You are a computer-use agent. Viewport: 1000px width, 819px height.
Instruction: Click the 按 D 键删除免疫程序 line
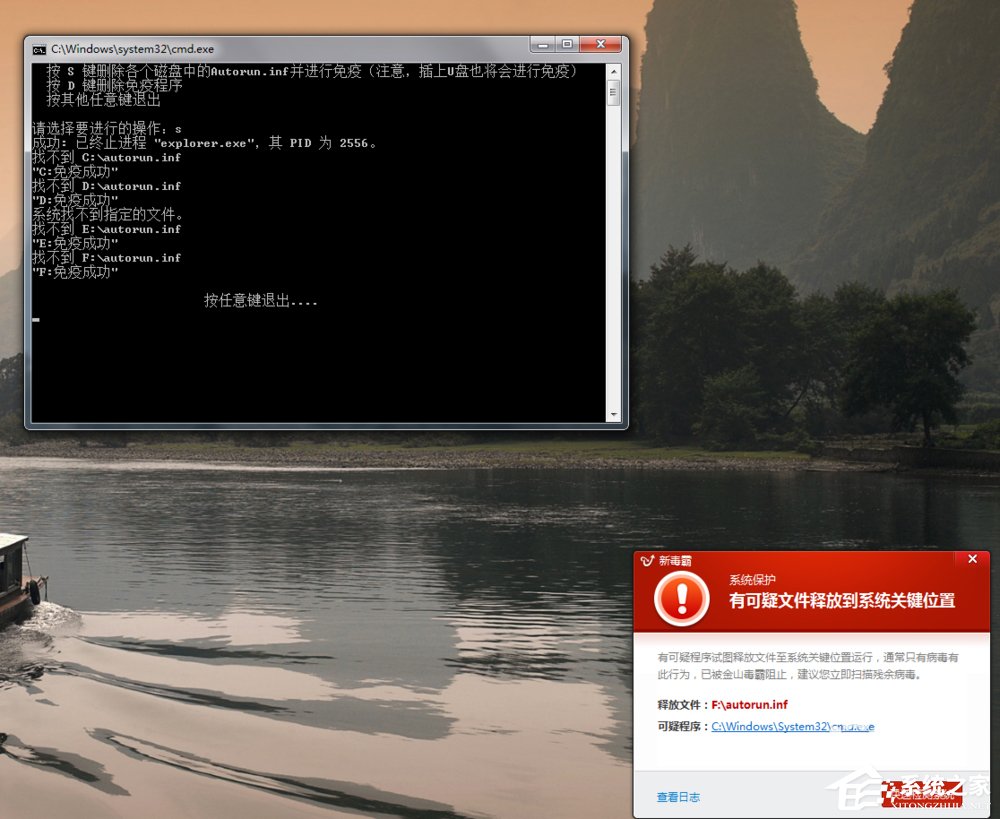pyautogui.click(x=115, y=85)
